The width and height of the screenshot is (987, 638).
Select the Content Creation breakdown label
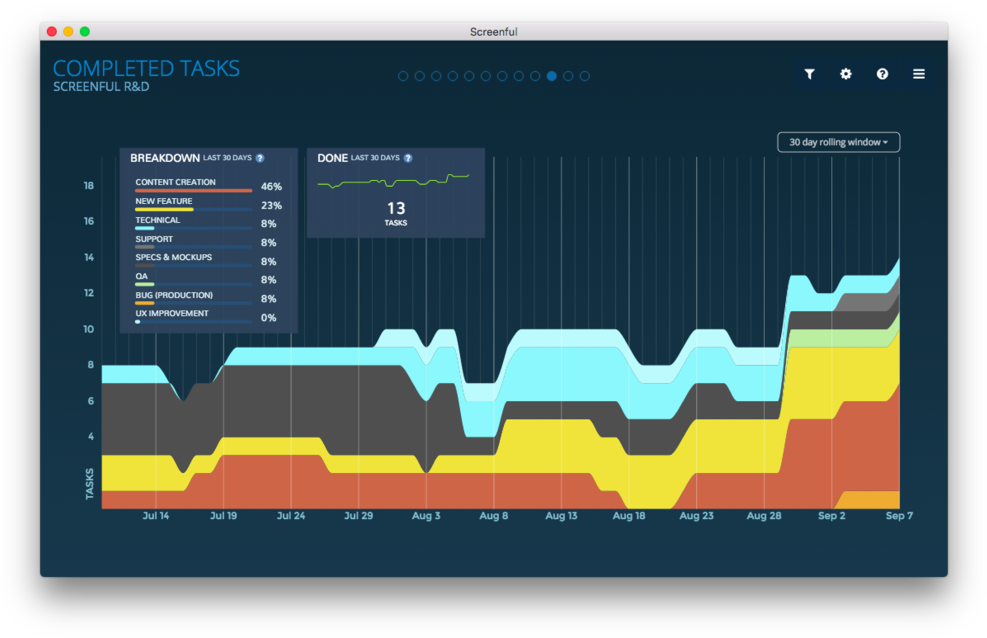tap(175, 182)
